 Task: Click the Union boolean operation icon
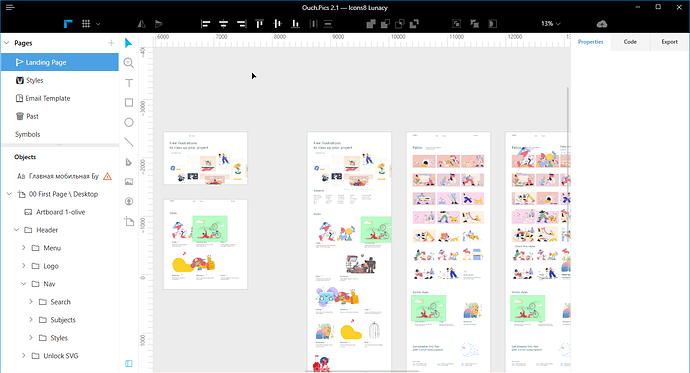point(371,24)
